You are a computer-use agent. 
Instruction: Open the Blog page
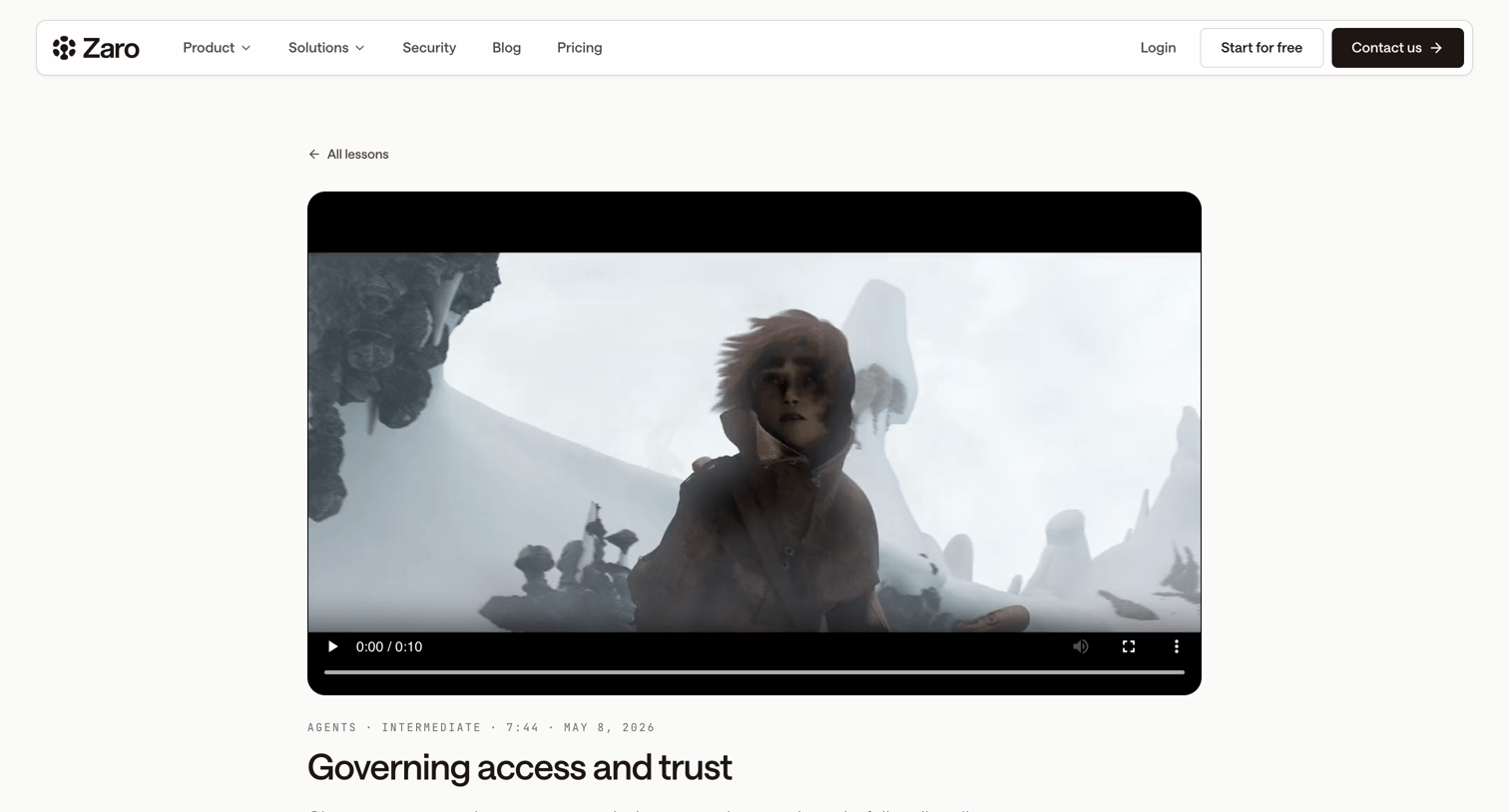[x=506, y=48]
